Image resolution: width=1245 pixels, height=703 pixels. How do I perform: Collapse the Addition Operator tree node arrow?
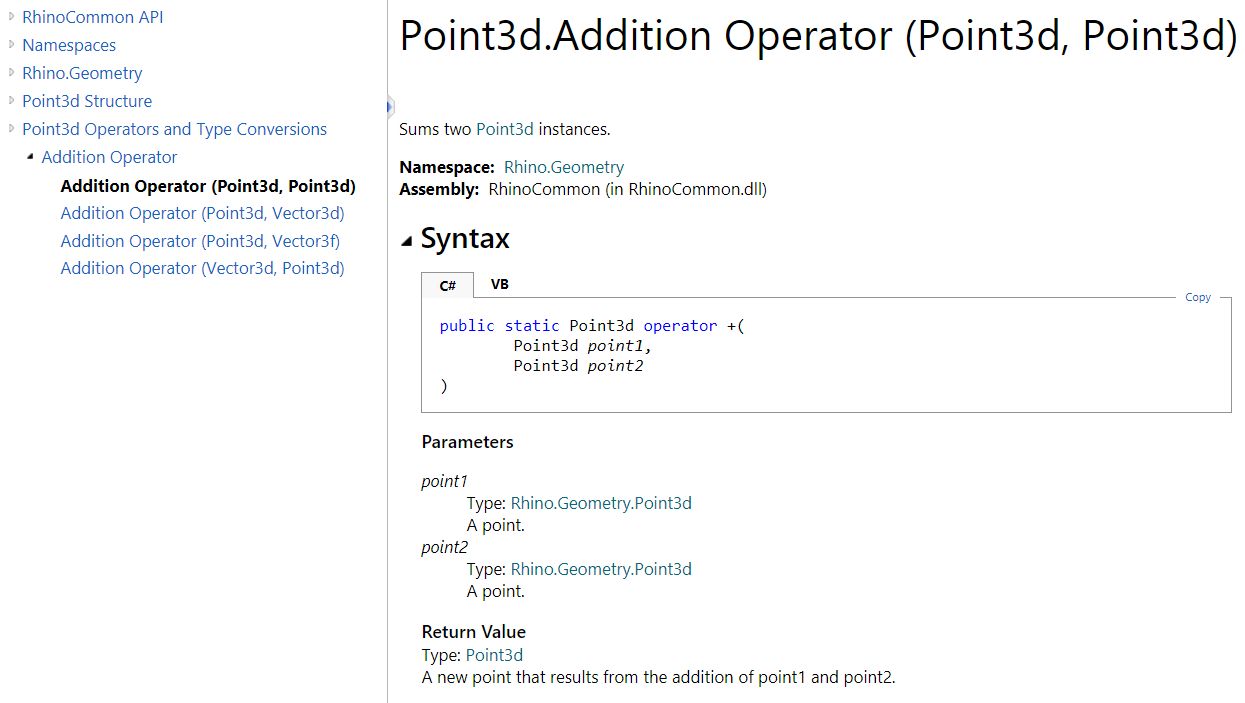coord(31,157)
